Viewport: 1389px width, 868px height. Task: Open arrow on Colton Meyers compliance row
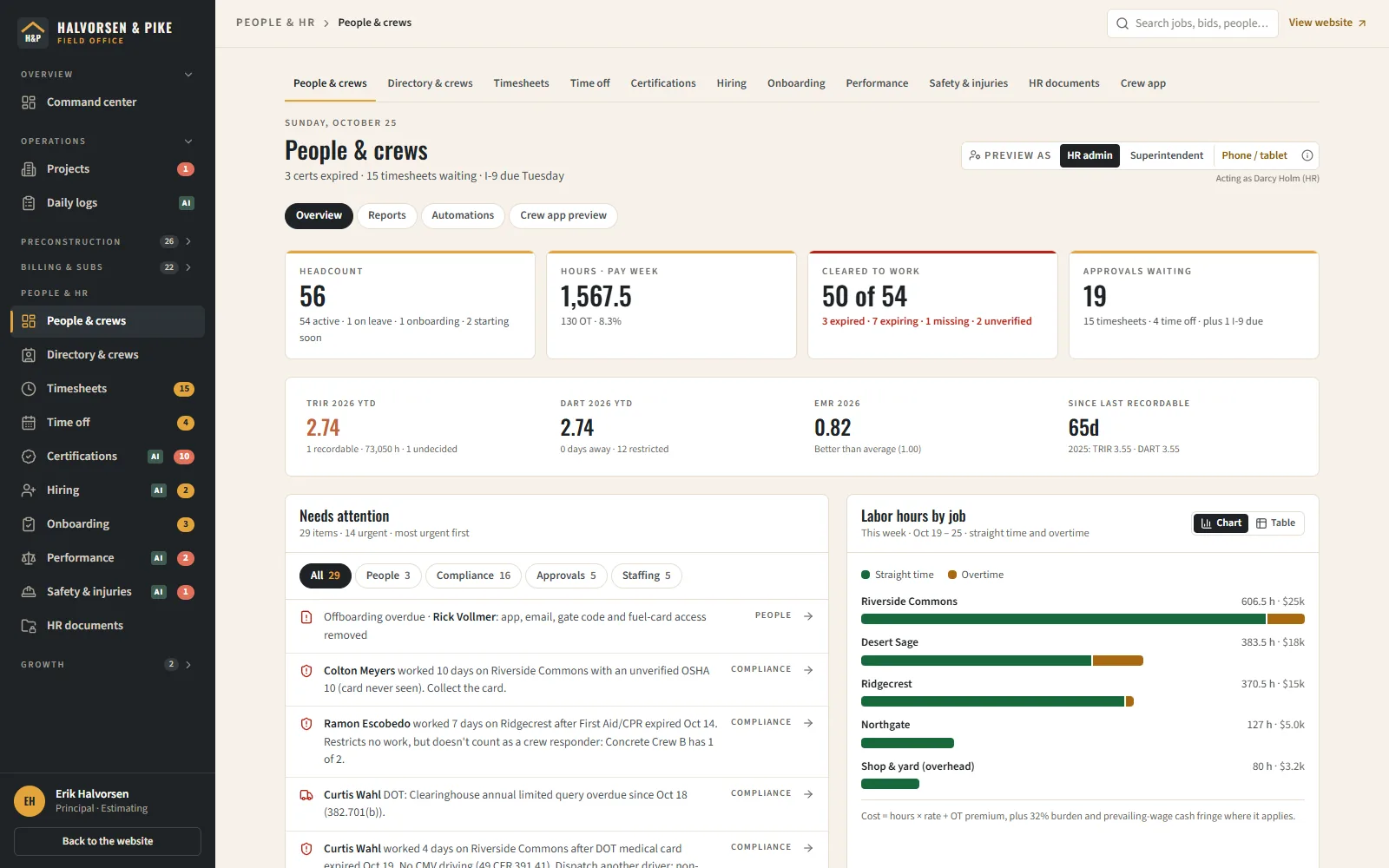coord(808,670)
